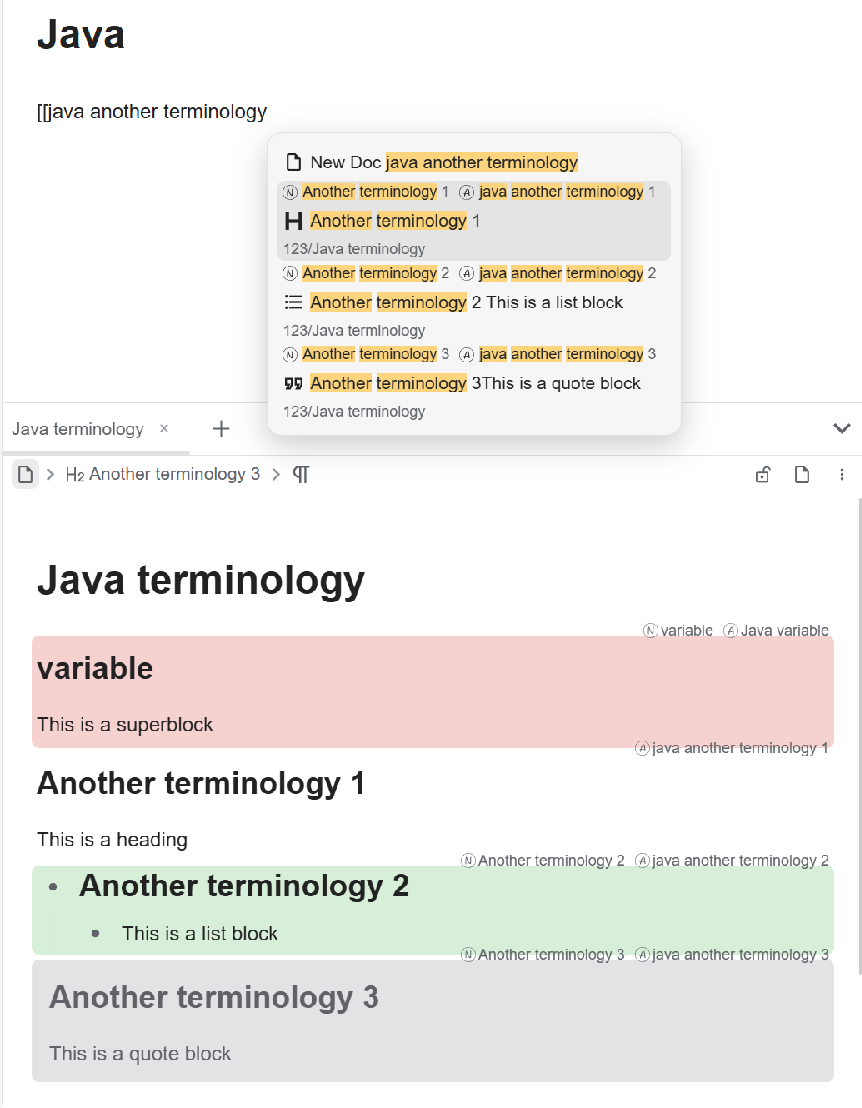
Task: Click the heading icon for Another terminology 1
Action: pyautogui.click(x=294, y=221)
